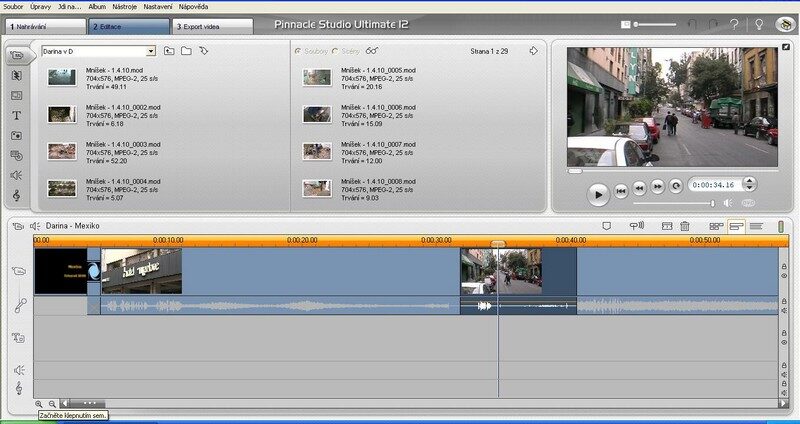Show the Sound effects section of the album
Screen dimensions: 800x424
17,175
